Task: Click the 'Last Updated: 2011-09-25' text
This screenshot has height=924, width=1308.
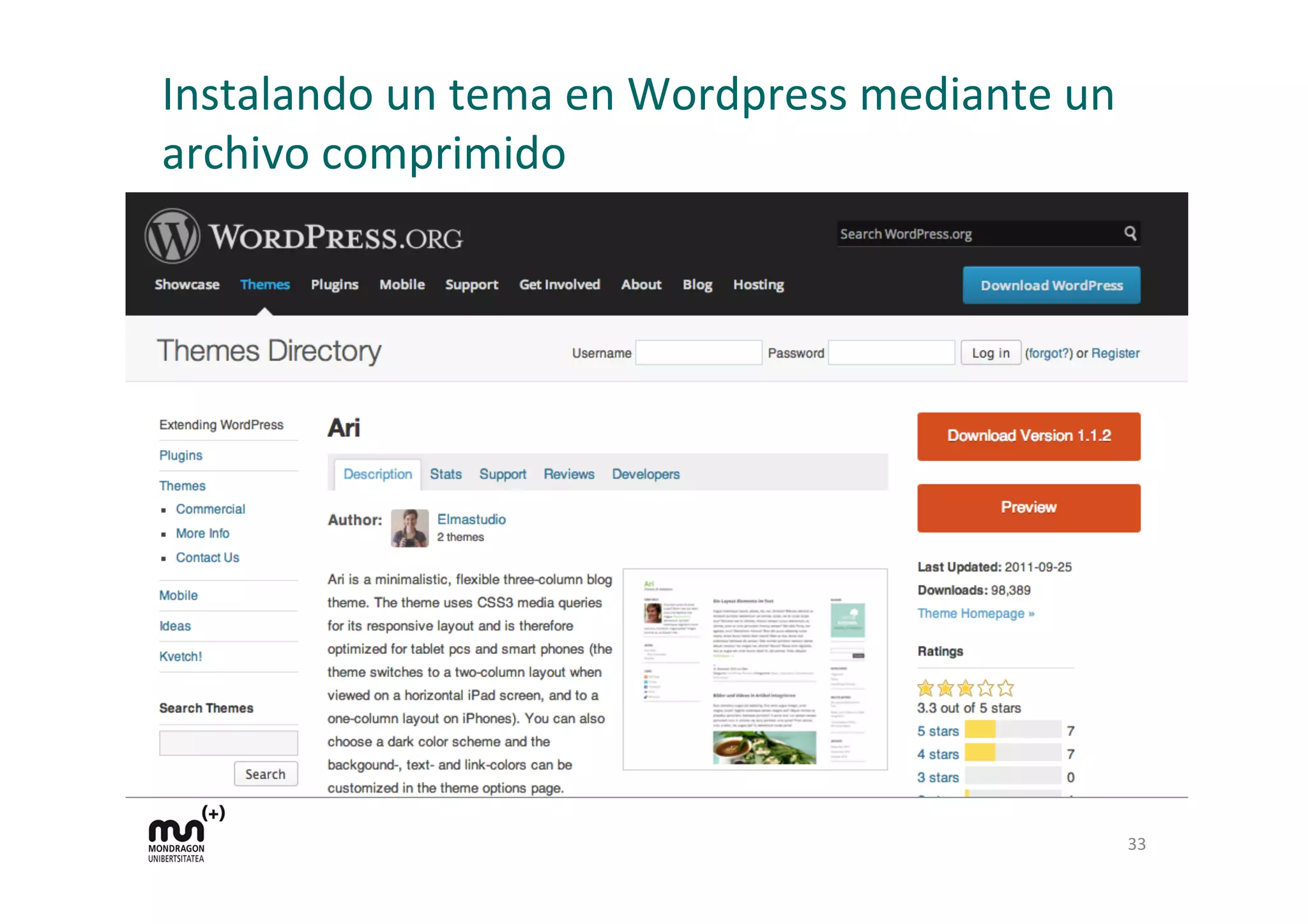Action: 994,567
